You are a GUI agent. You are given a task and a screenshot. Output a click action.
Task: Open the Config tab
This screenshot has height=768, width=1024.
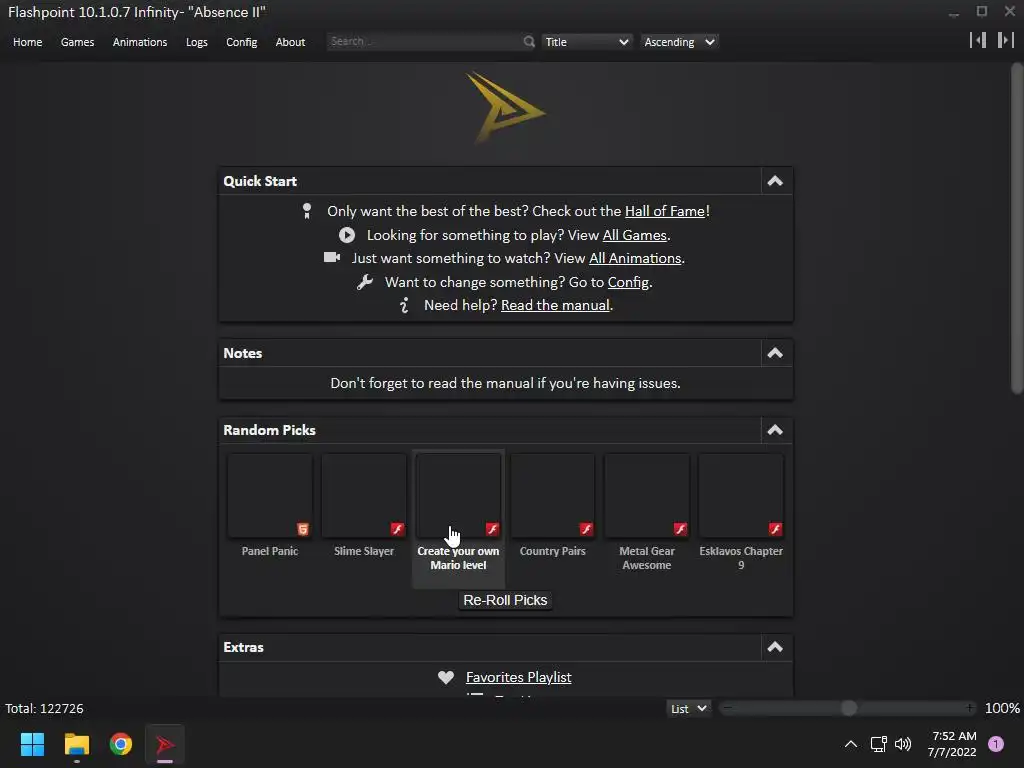click(x=242, y=42)
